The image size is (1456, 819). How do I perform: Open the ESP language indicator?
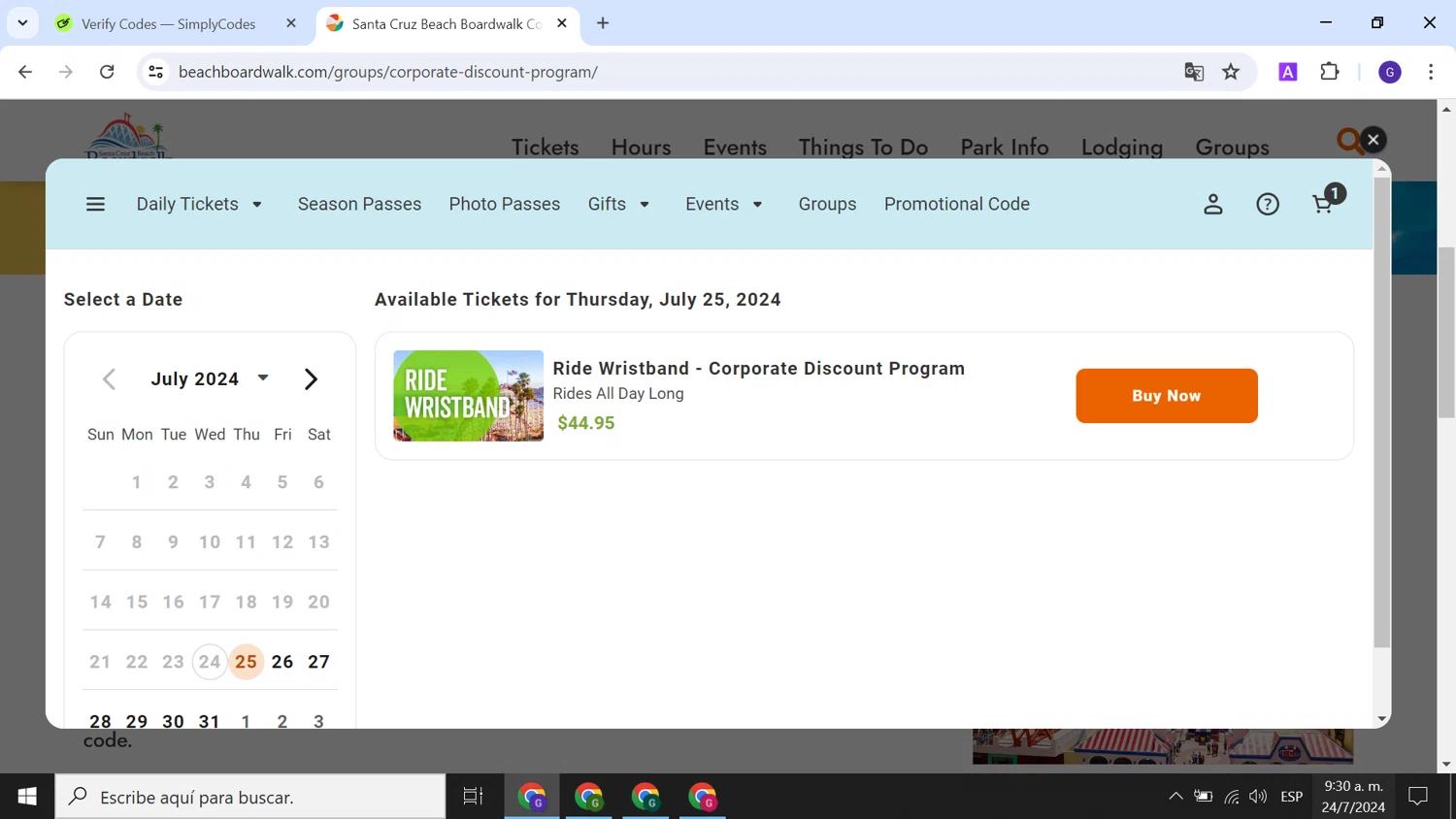pyautogui.click(x=1291, y=797)
